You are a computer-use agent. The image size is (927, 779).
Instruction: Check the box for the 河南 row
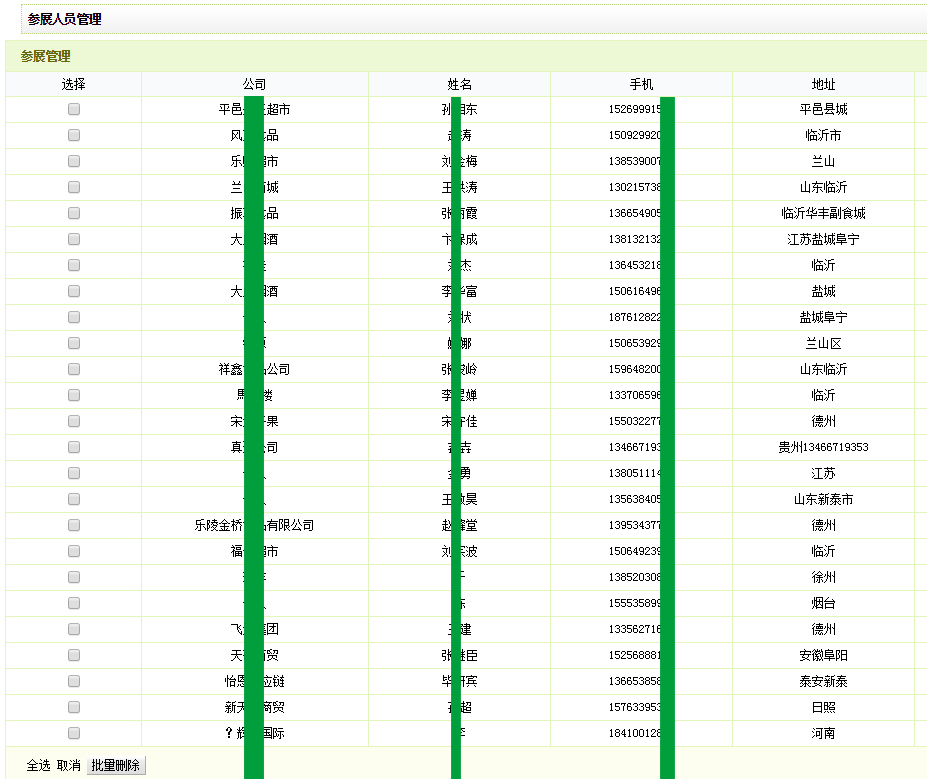(74, 733)
